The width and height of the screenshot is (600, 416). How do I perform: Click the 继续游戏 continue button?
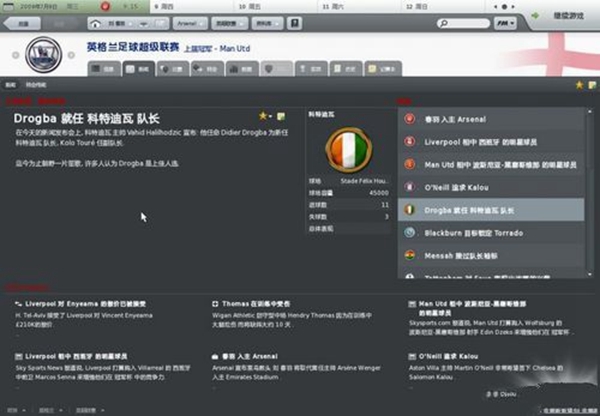[x=569, y=16]
